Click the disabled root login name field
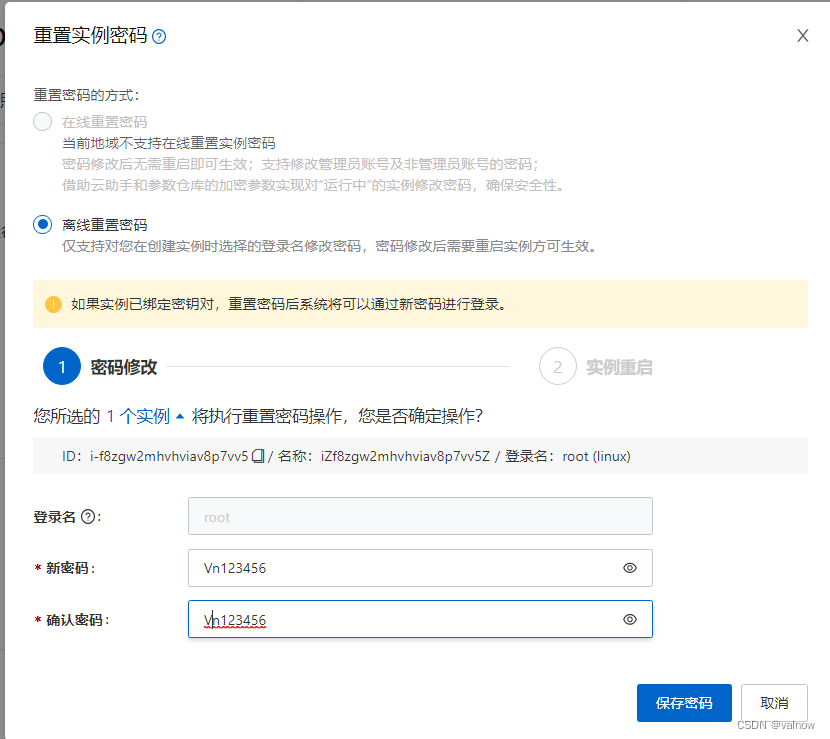The image size is (830, 739). (420, 516)
